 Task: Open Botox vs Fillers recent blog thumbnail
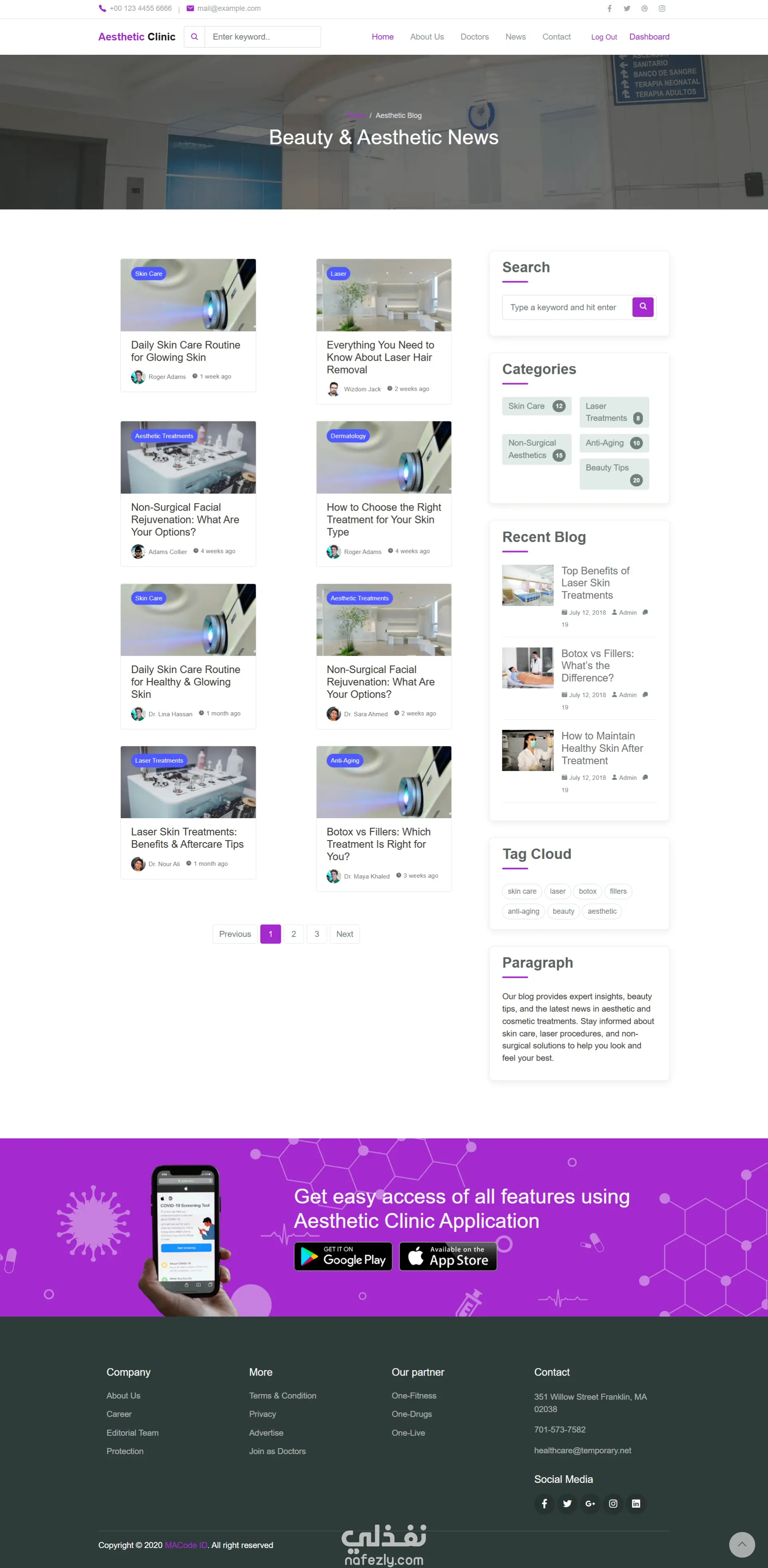click(528, 668)
